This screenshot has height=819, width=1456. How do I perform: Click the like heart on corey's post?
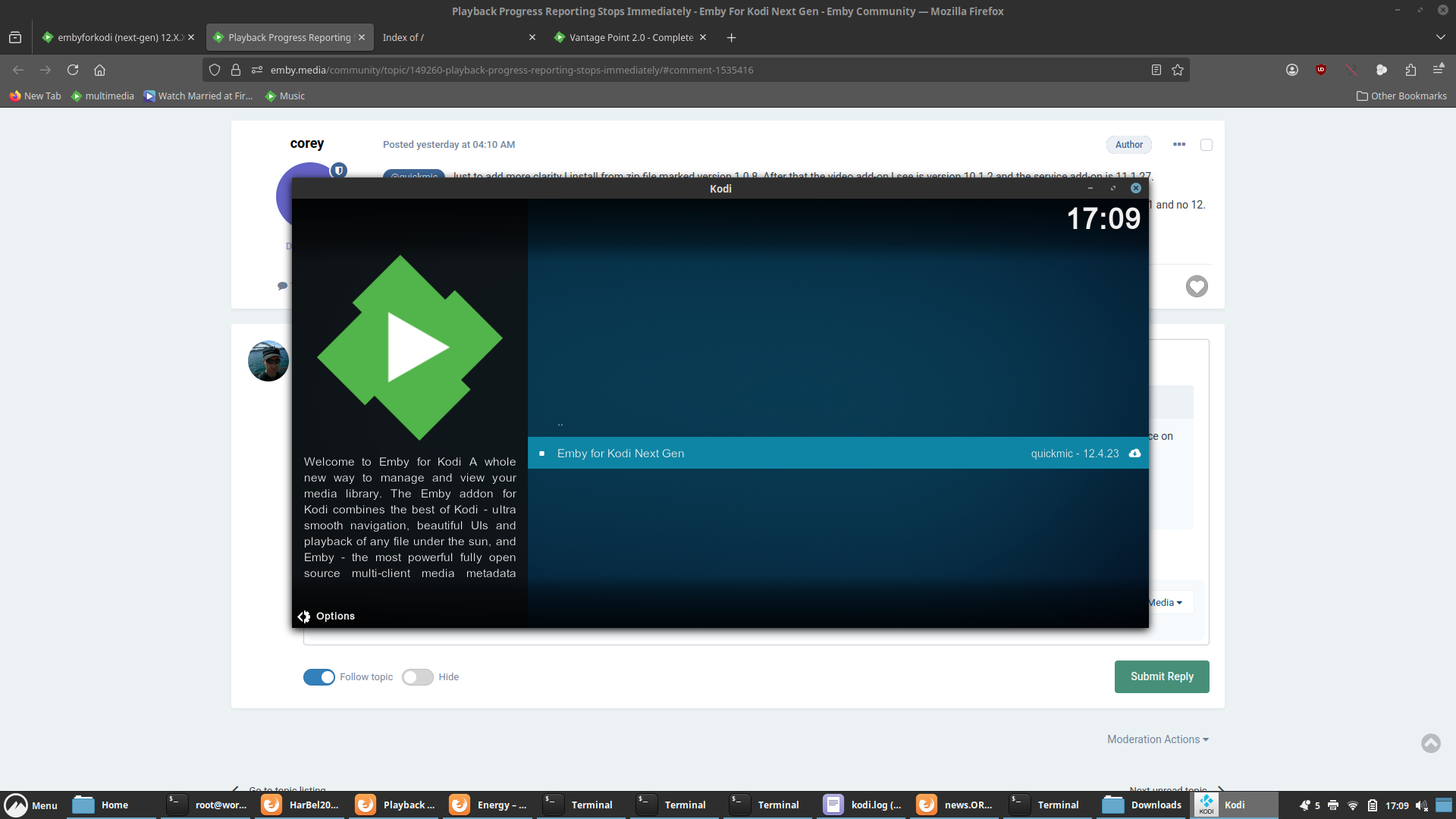(x=1197, y=286)
